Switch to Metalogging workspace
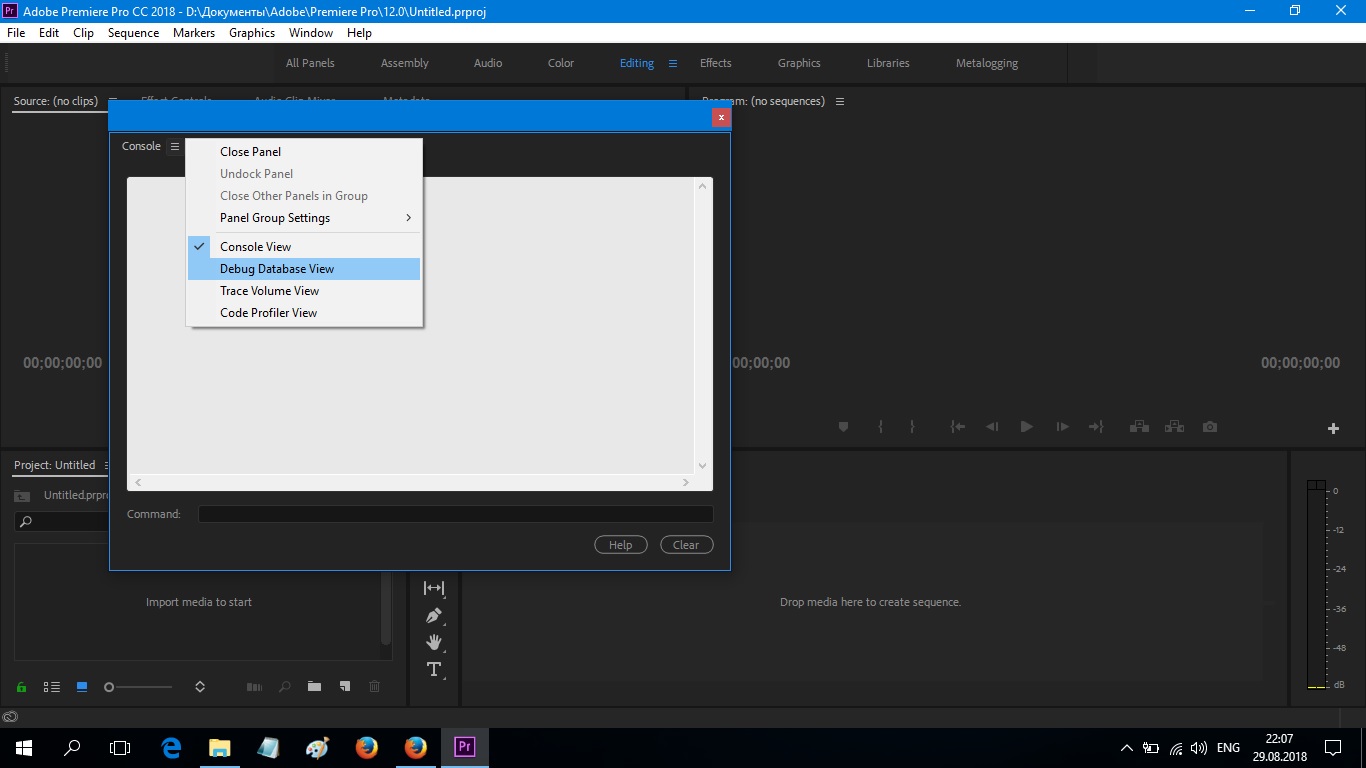 (x=987, y=63)
